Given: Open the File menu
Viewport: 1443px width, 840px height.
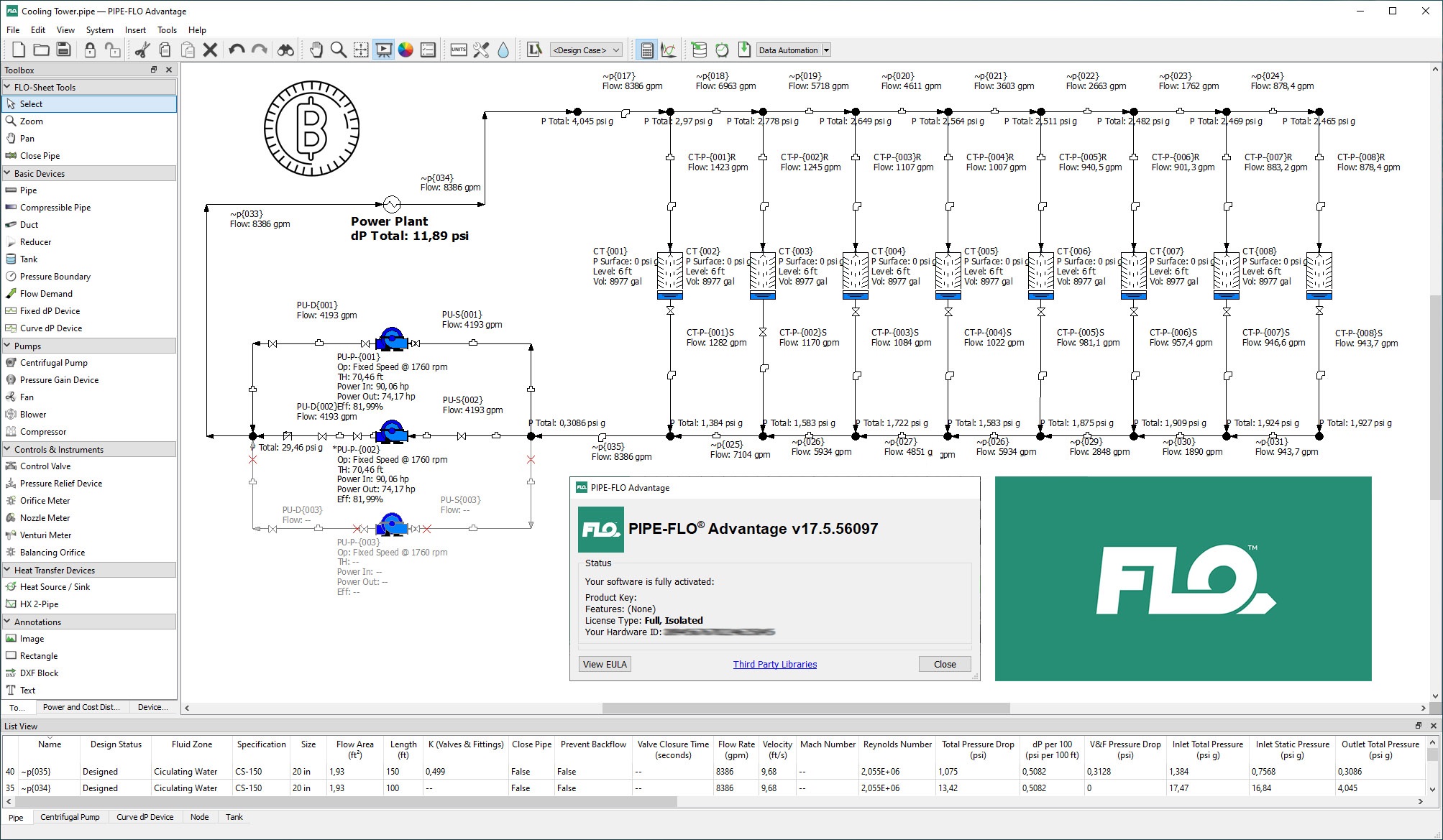Looking at the screenshot, I should (x=13, y=30).
